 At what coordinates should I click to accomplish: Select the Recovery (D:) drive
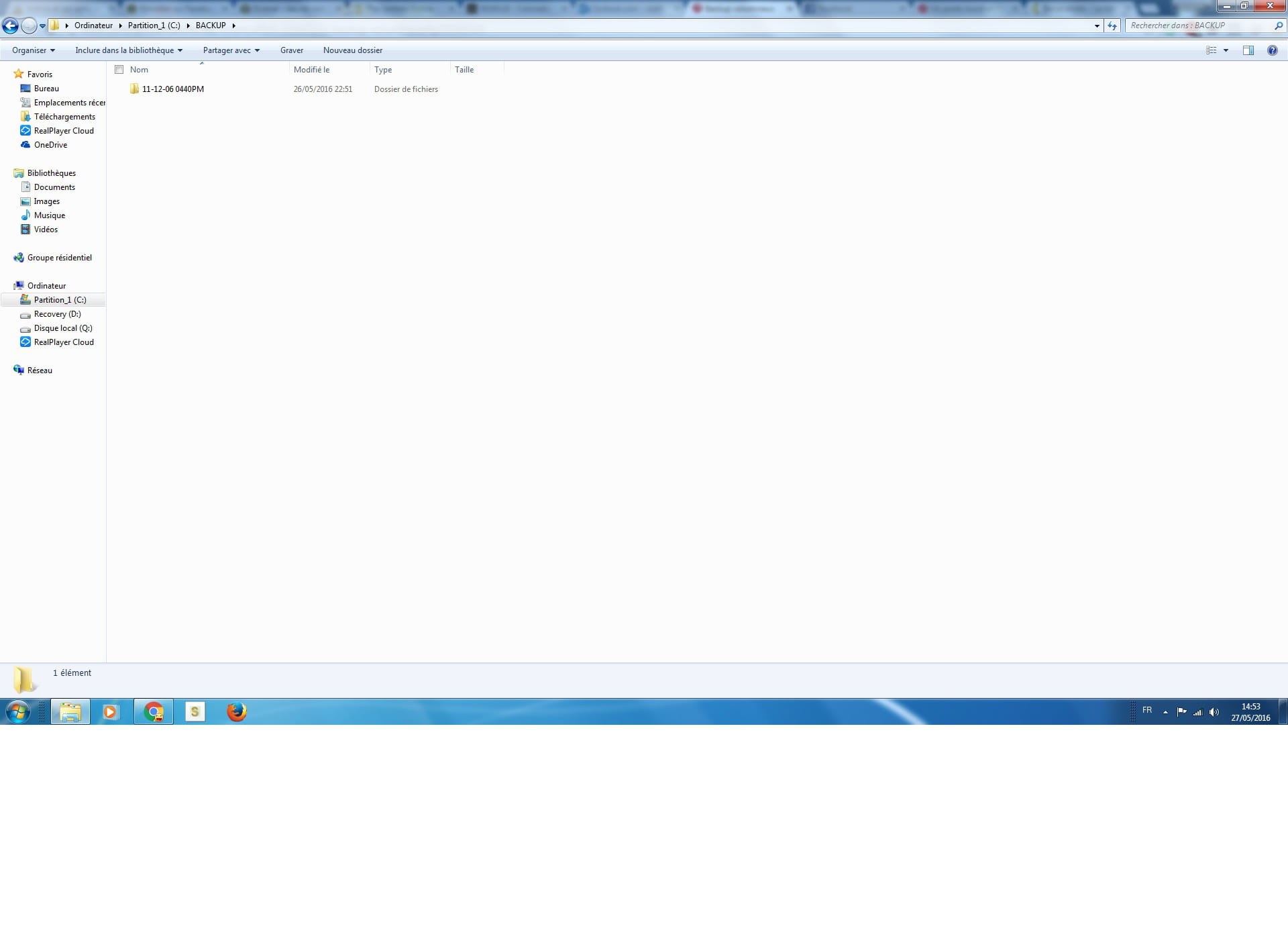(57, 314)
